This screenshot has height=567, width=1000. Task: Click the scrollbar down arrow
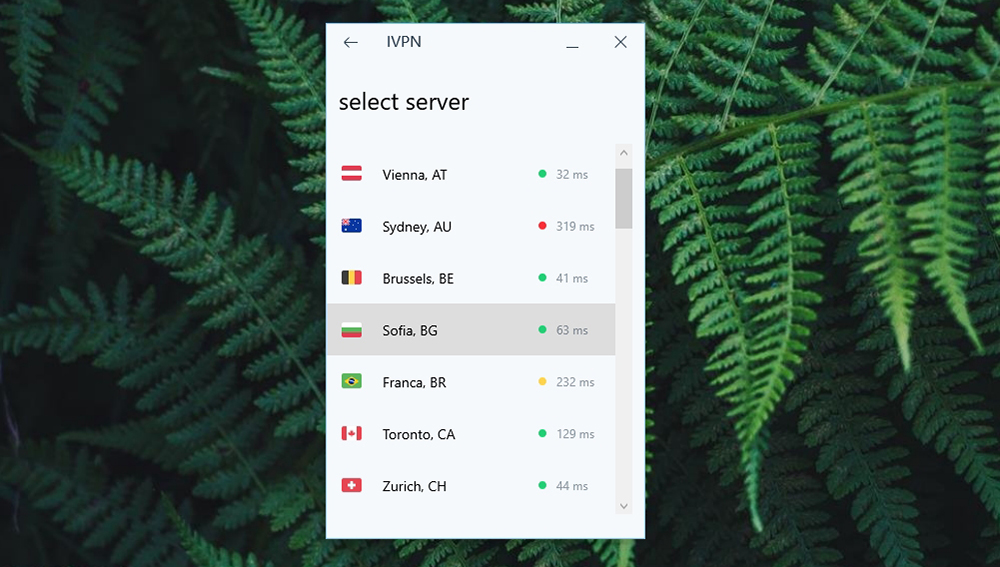coord(624,506)
